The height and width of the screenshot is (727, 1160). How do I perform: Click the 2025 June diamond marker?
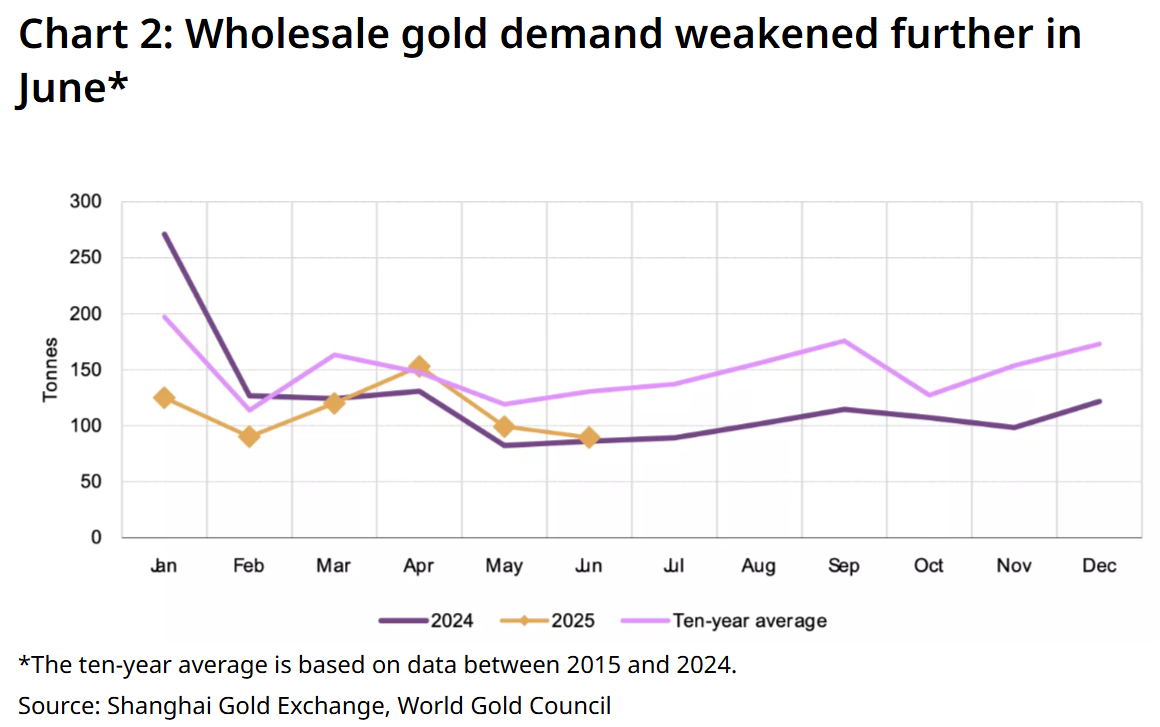pyautogui.click(x=589, y=438)
